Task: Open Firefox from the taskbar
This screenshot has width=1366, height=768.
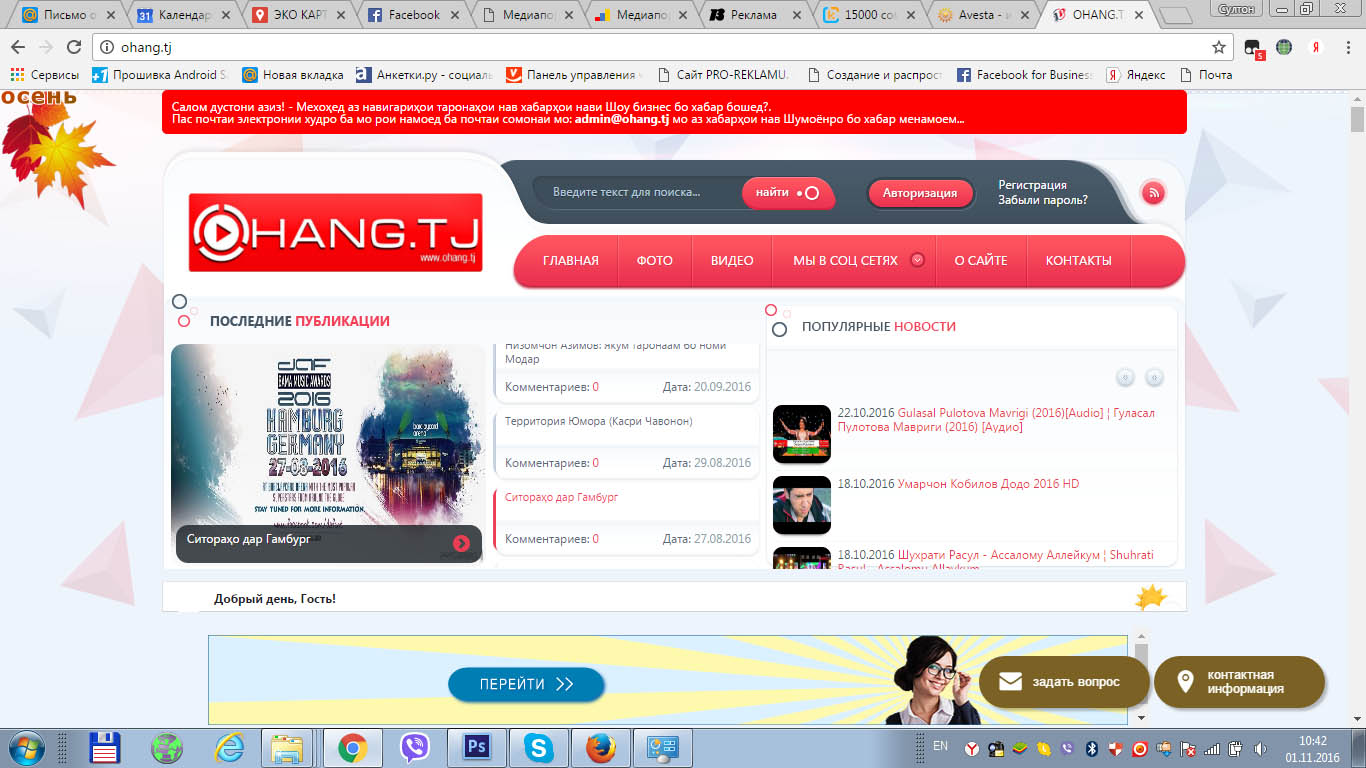Action: point(600,747)
